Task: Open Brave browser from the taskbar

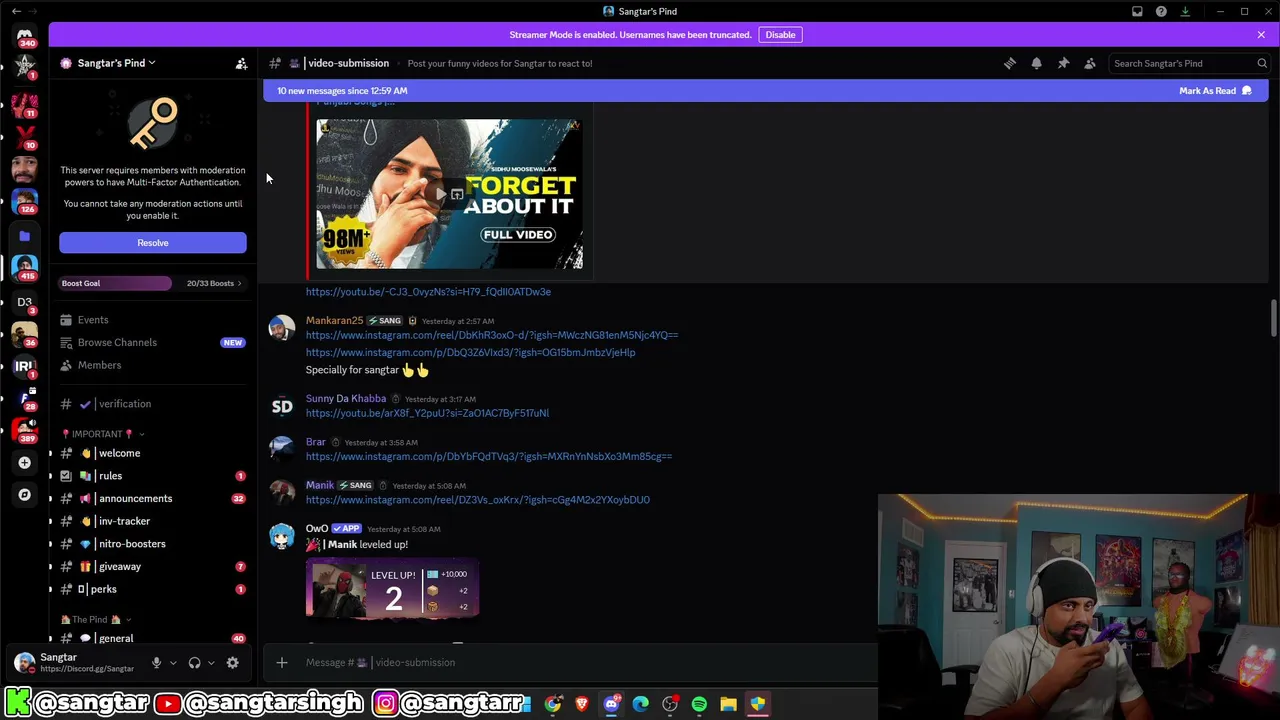Action: [x=582, y=704]
